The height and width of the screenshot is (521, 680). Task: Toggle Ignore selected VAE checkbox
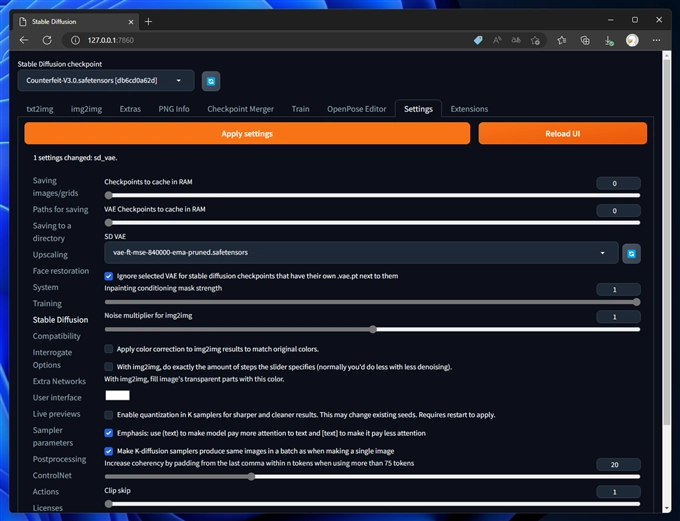click(x=109, y=276)
